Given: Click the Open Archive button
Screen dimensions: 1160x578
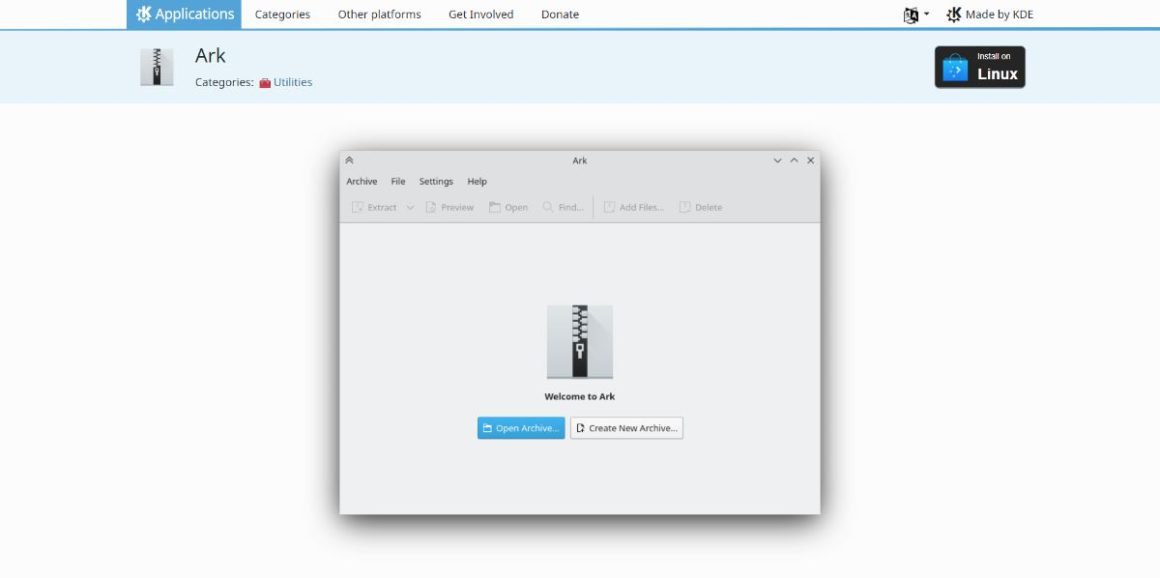Looking at the screenshot, I should 520,427.
